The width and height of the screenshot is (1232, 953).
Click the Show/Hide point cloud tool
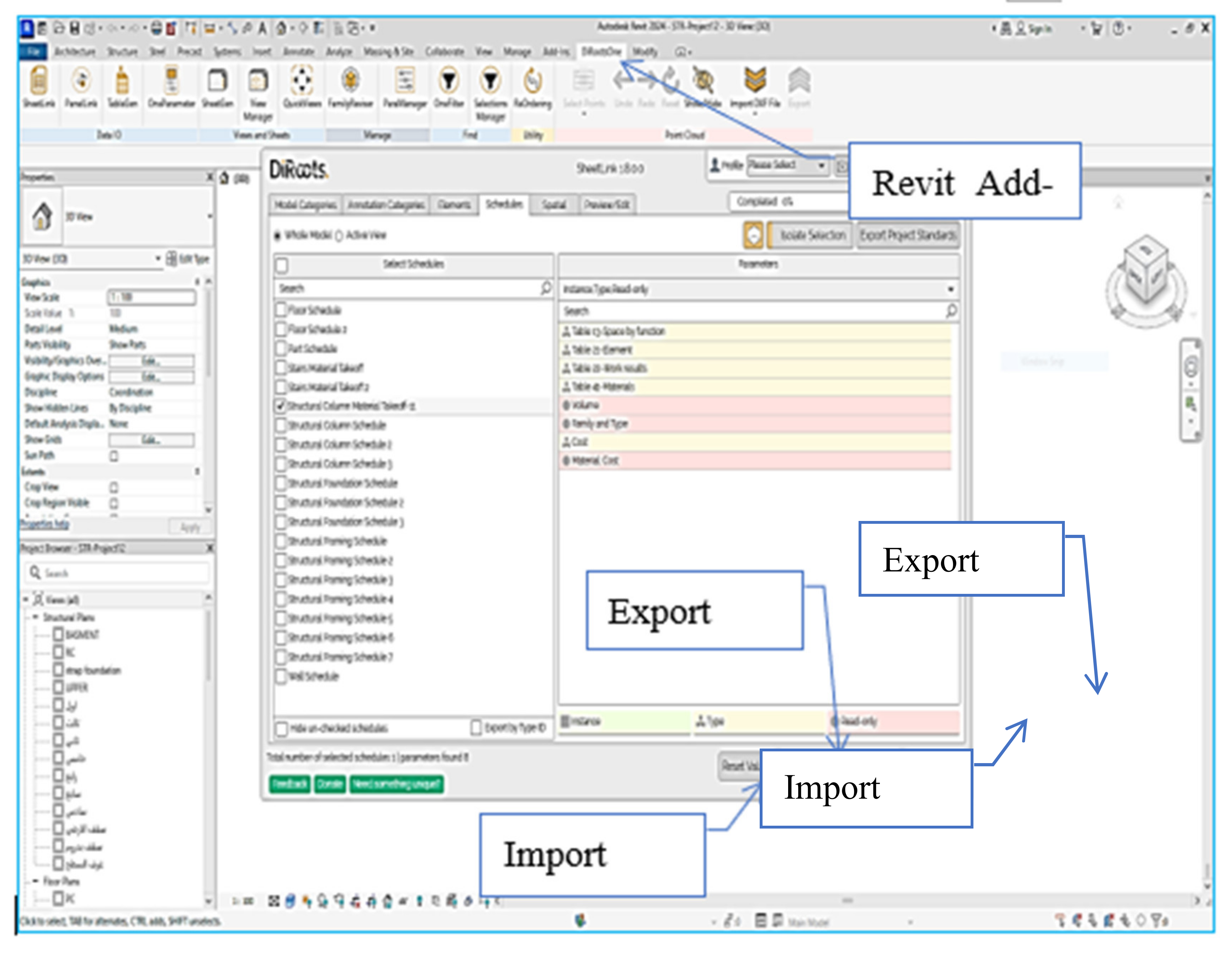(x=703, y=86)
